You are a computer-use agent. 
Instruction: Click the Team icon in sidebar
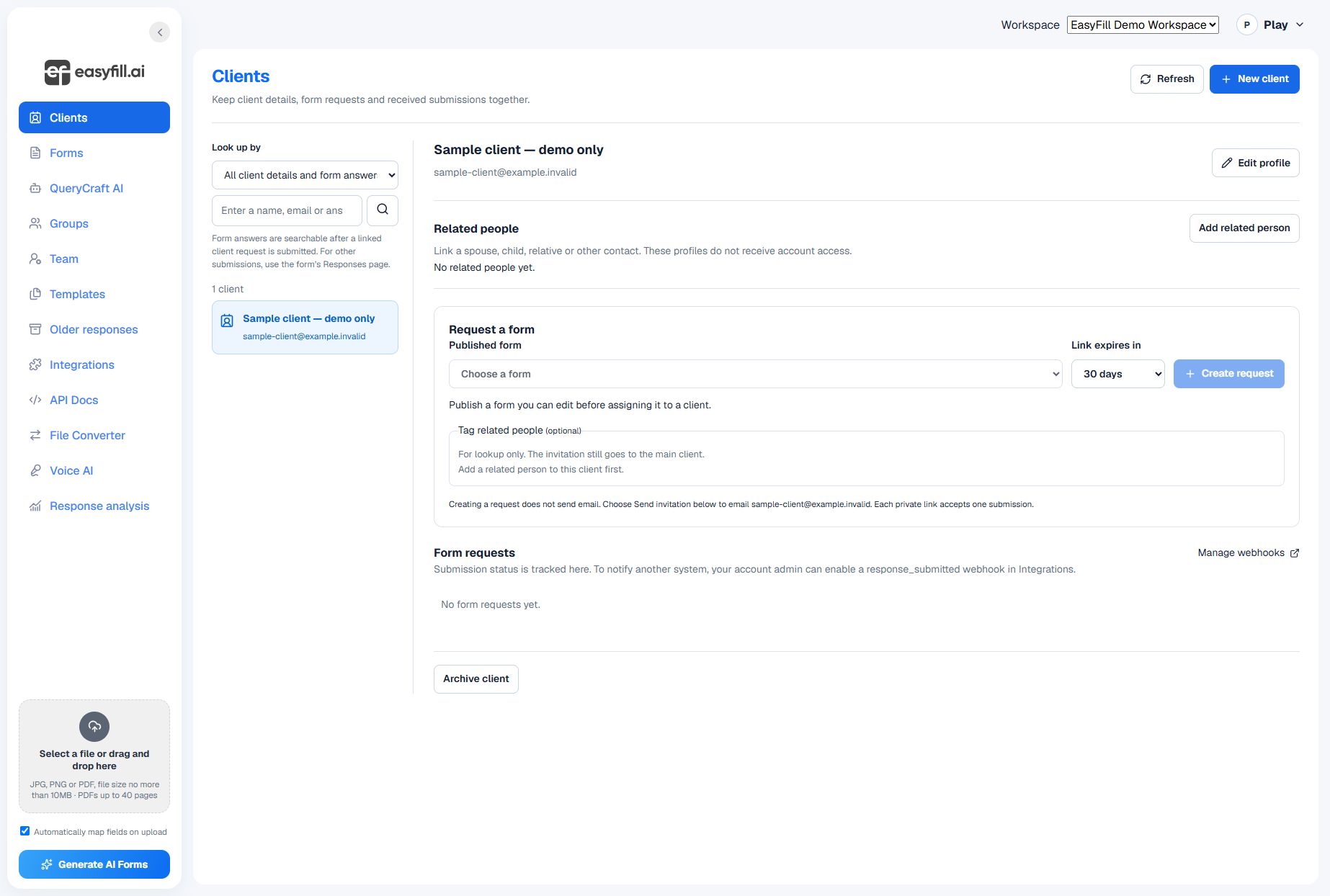35,259
